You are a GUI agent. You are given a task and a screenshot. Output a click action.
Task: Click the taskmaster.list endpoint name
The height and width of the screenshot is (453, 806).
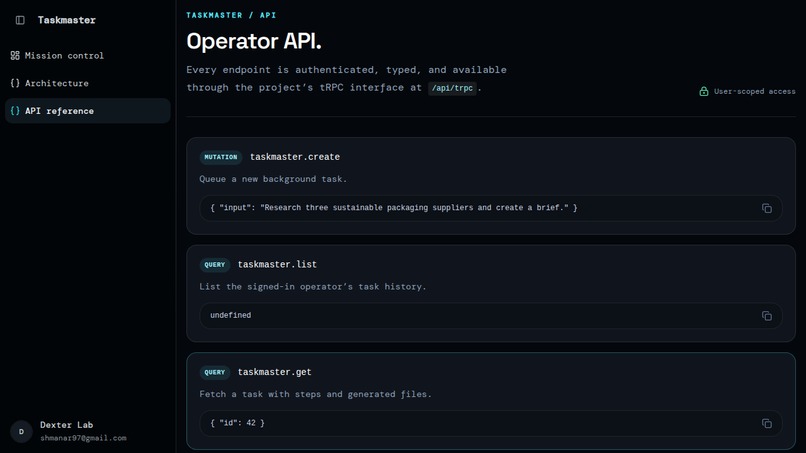tap(277, 264)
